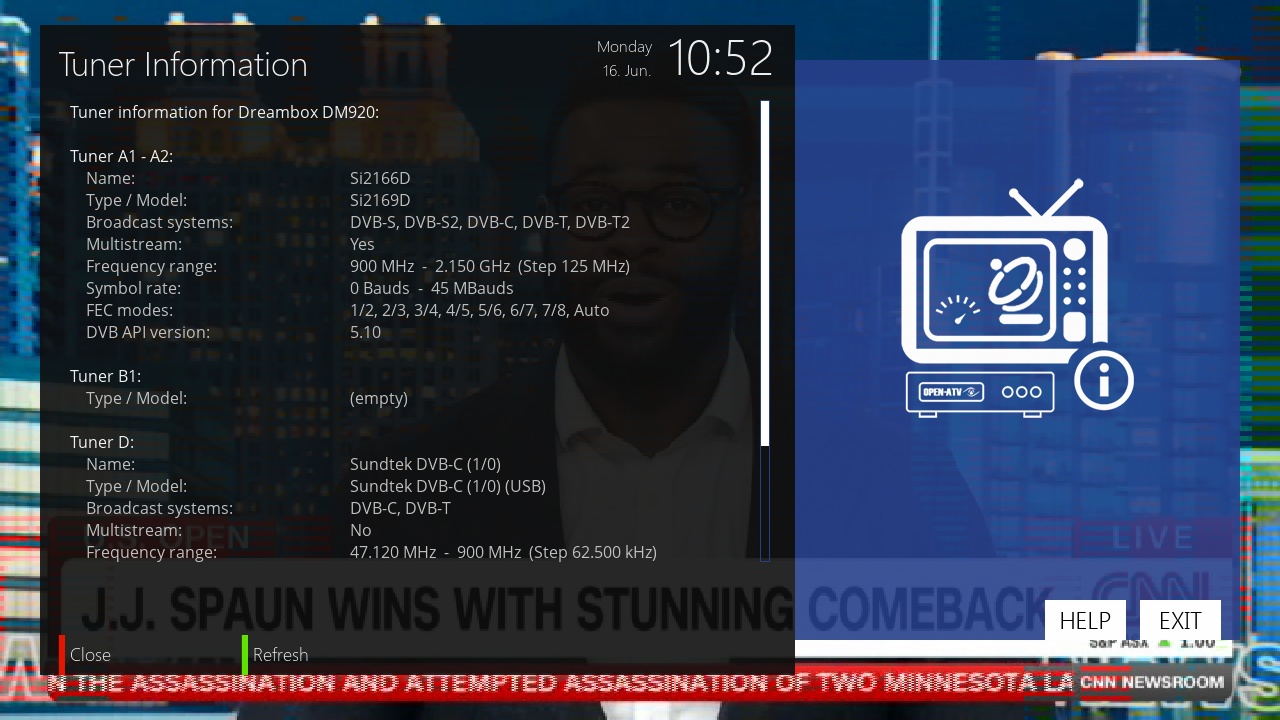1280x720 pixels.
Task: Click '900 MHz - 2.150 GHz' frequency range
Action: [490, 266]
